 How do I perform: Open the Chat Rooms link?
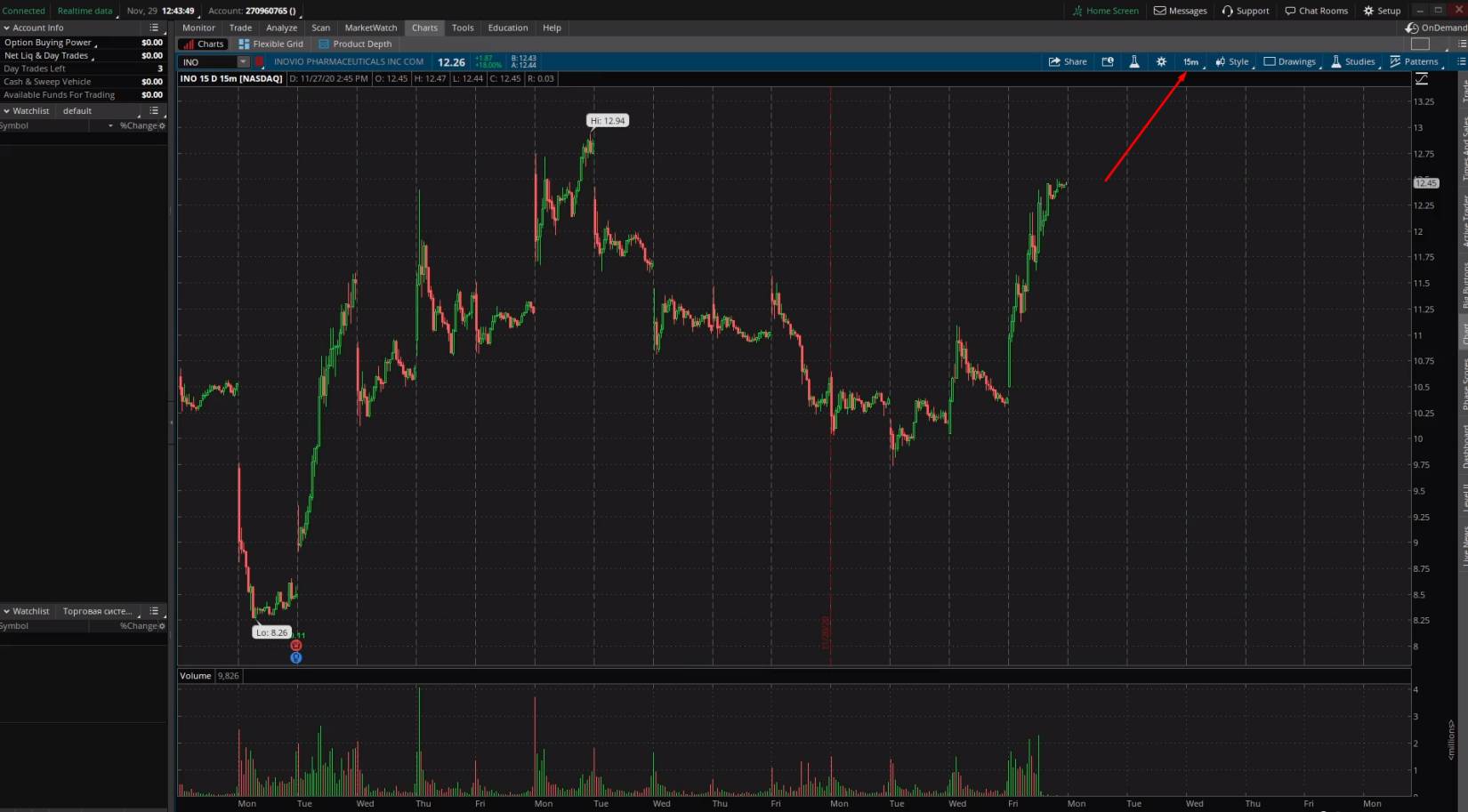click(1316, 11)
